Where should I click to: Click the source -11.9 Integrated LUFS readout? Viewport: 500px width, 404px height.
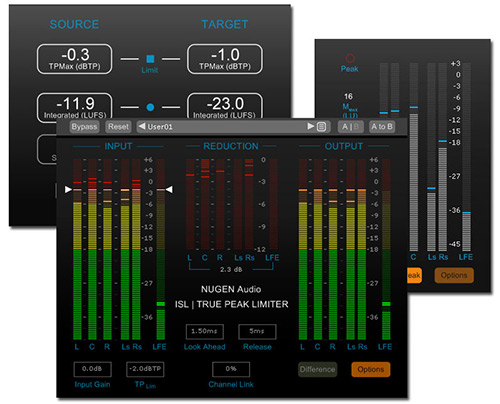point(74,106)
